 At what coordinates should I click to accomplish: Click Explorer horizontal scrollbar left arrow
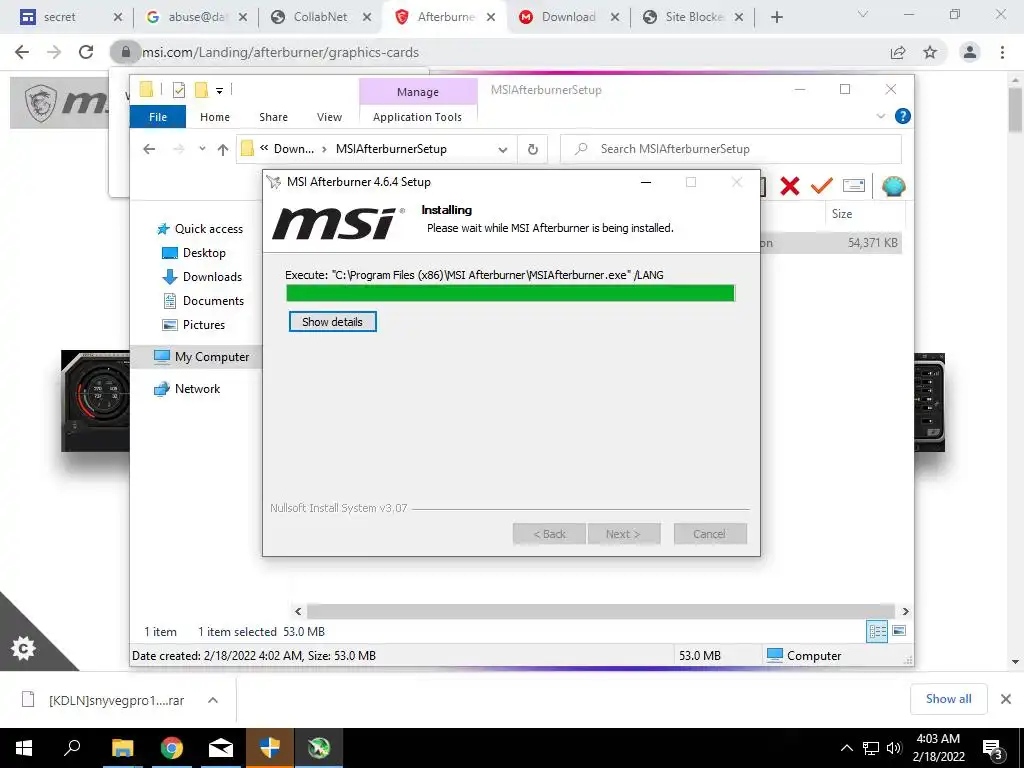(x=298, y=611)
